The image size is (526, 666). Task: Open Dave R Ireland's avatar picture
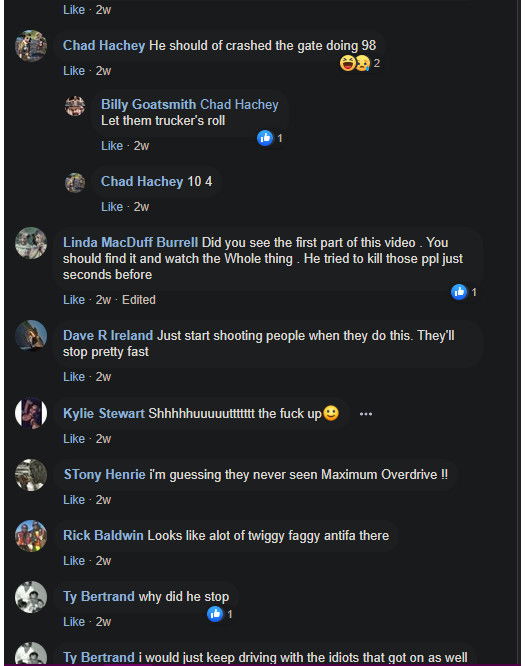(x=31, y=336)
